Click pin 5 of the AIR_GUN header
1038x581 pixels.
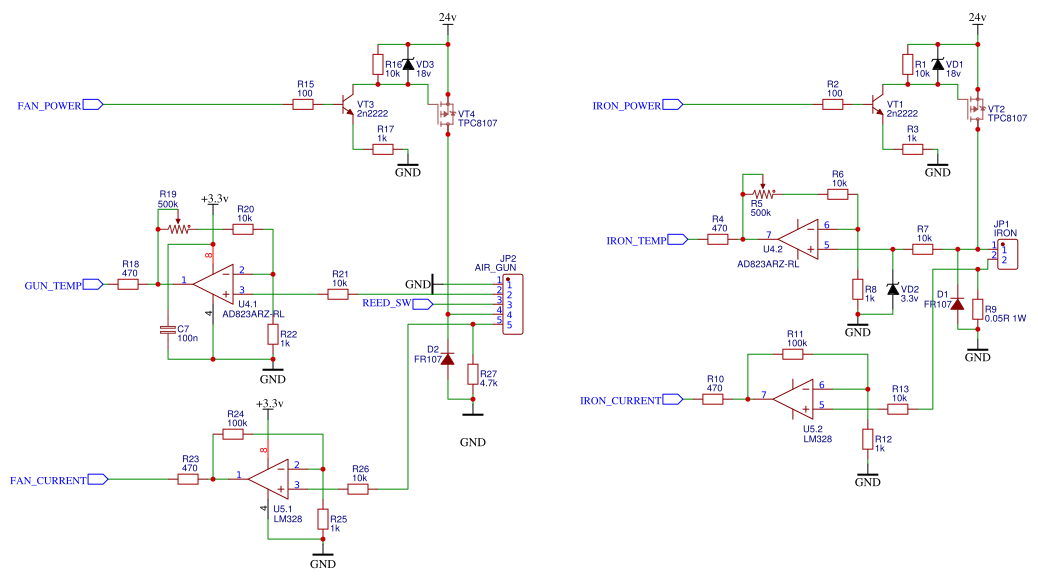507,325
